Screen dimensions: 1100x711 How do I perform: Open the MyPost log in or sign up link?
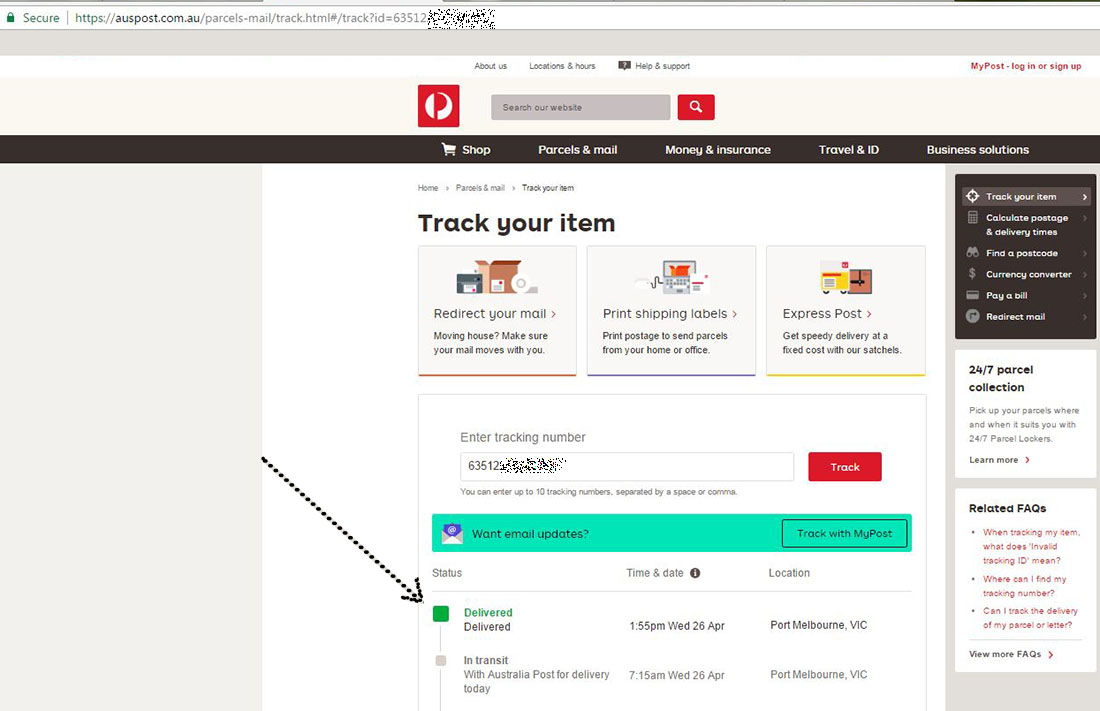(x=1026, y=66)
